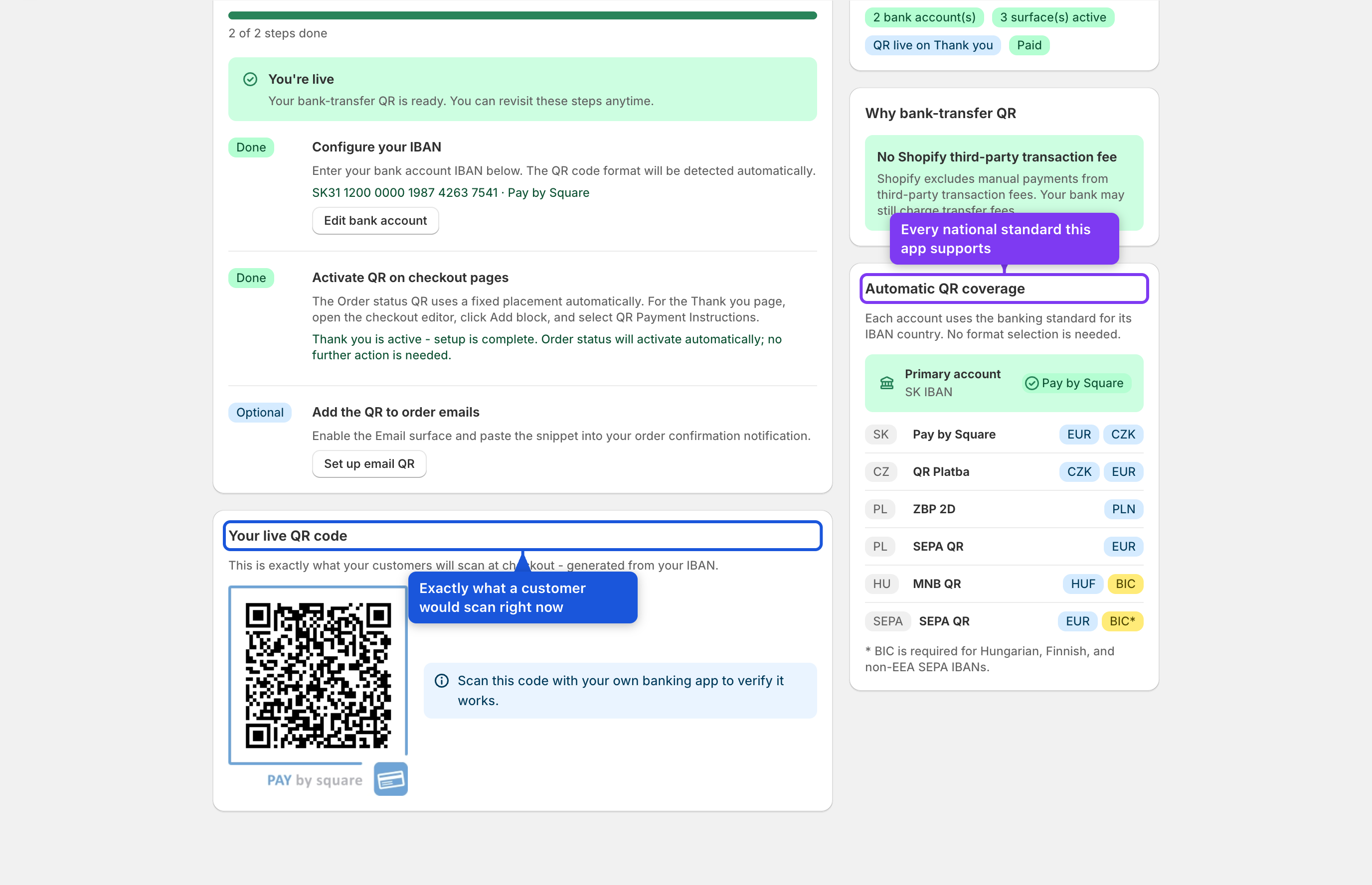The width and height of the screenshot is (1372, 885).
Task: Click the CZK chip in QR Platba row
Action: (x=1079, y=472)
